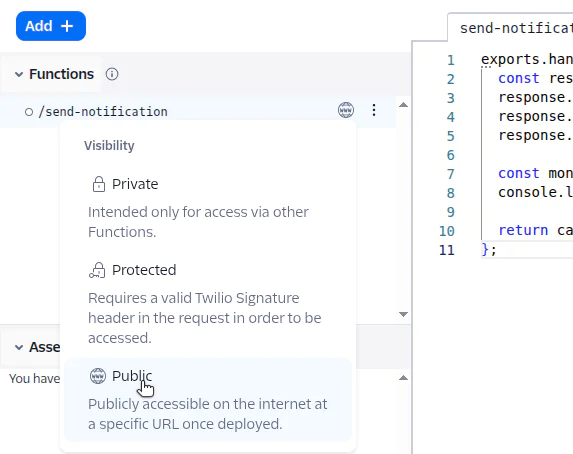The width and height of the screenshot is (573, 454).
Task: Click line number 7 in the editor
Action: point(451,174)
